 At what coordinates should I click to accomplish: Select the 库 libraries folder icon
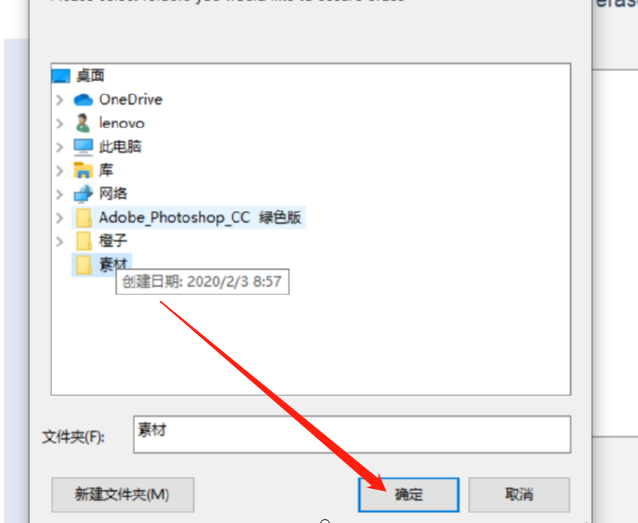click(83, 170)
